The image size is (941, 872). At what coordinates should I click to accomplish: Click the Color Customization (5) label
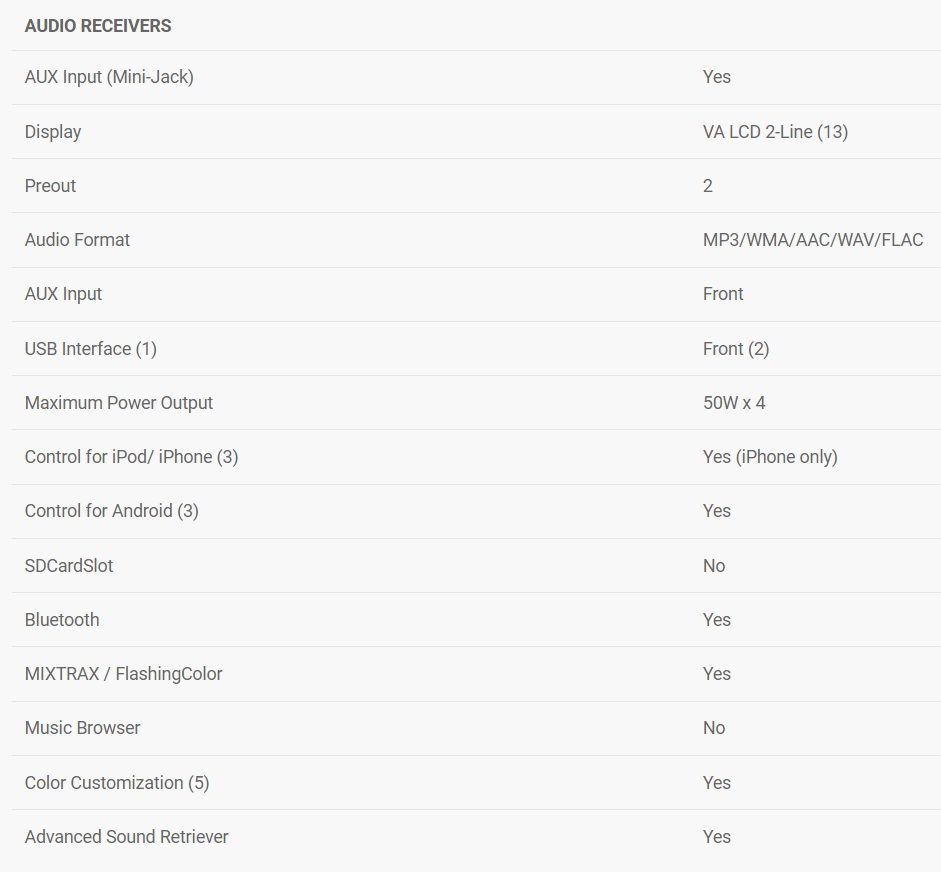pos(117,783)
